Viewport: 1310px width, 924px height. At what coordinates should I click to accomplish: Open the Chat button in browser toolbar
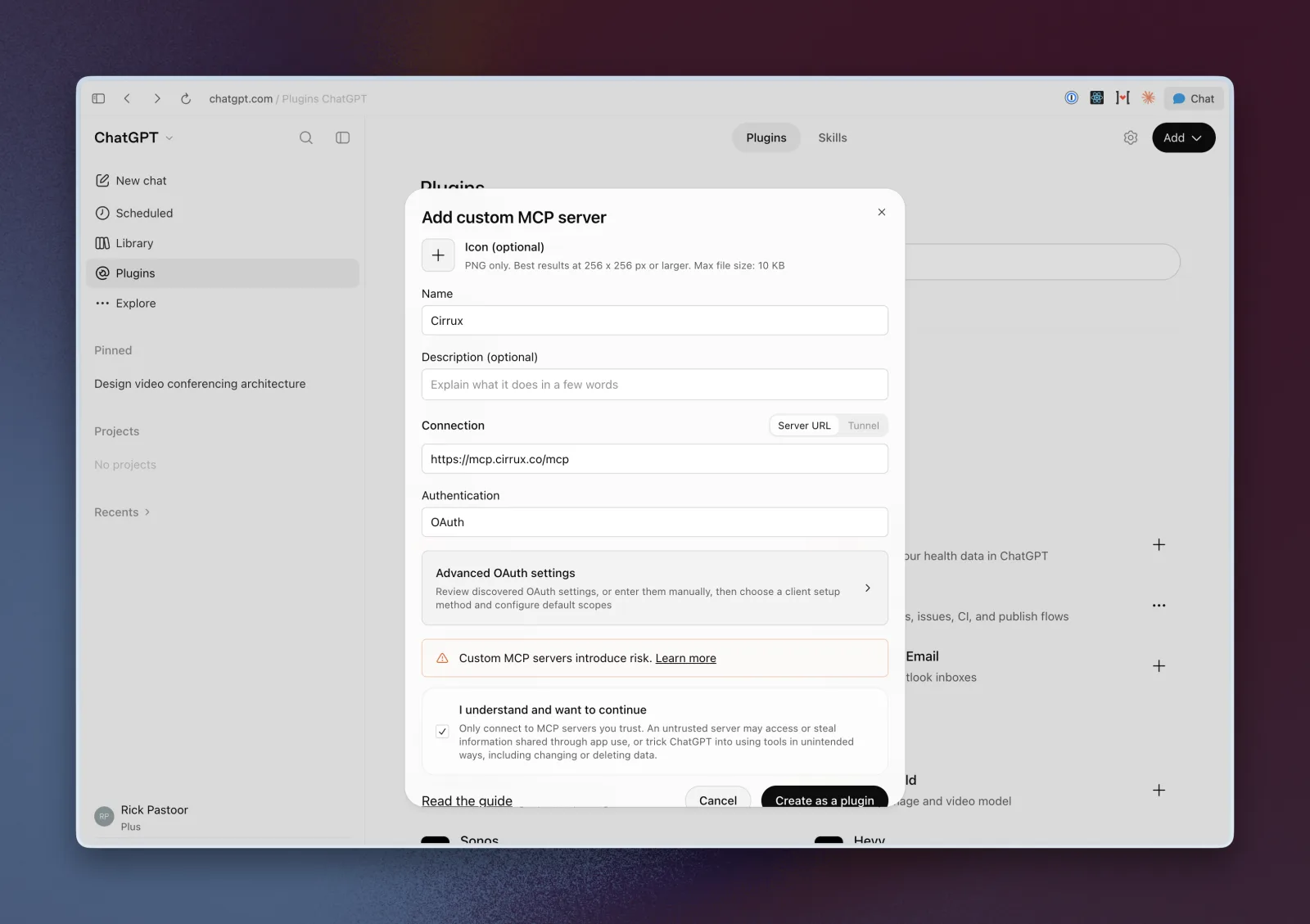(1194, 98)
